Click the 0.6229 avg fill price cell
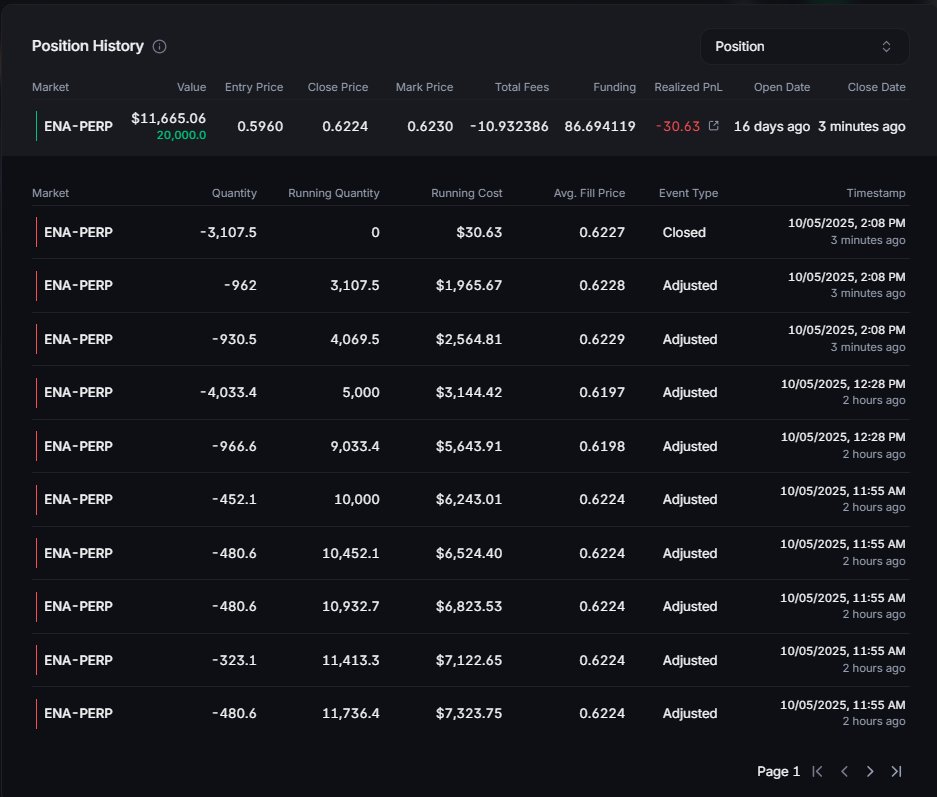 [x=602, y=339]
